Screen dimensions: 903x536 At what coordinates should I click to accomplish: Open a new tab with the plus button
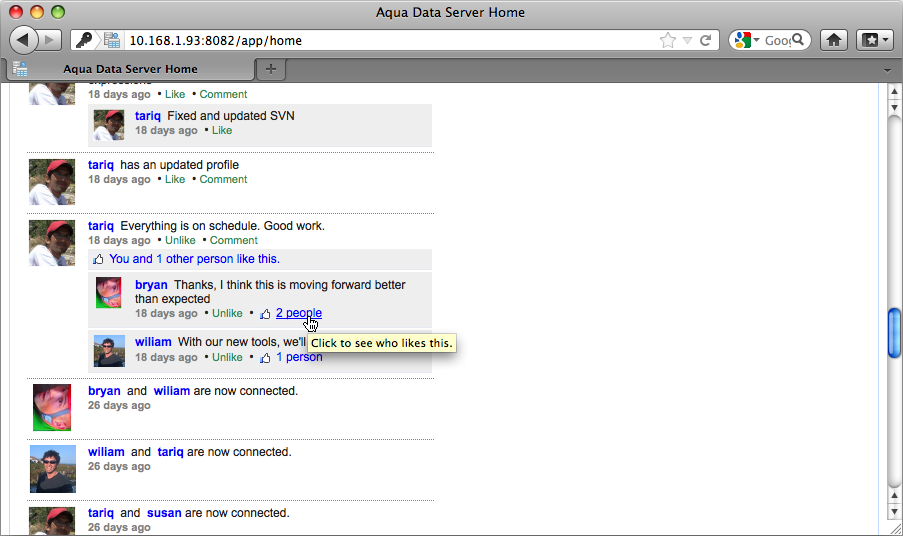pos(271,69)
